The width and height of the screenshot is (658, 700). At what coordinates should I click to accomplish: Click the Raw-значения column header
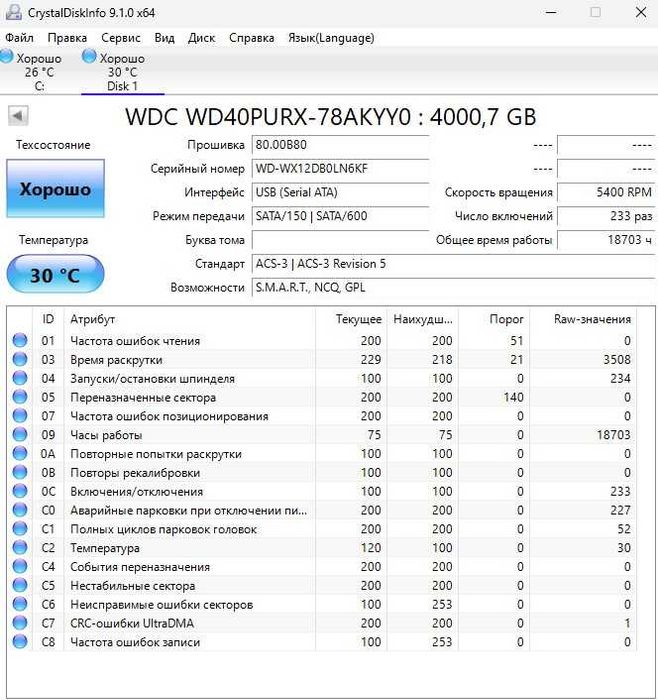coord(592,319)
